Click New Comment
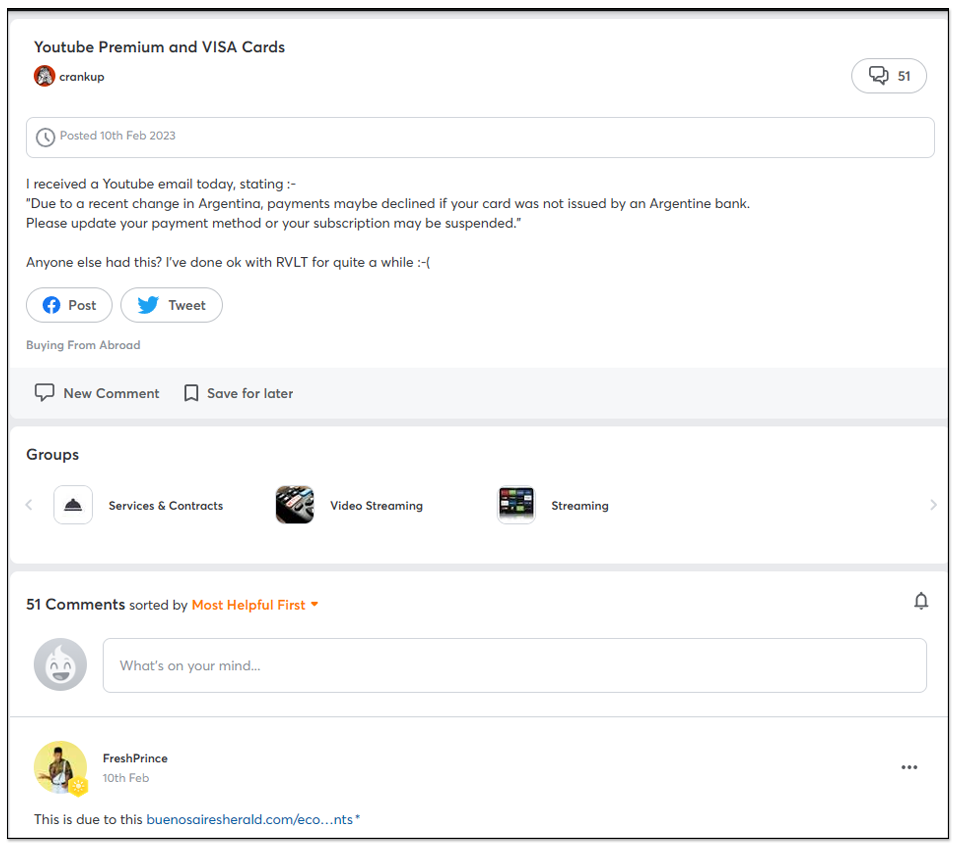 pyautogui.click(x=97, y=393)
